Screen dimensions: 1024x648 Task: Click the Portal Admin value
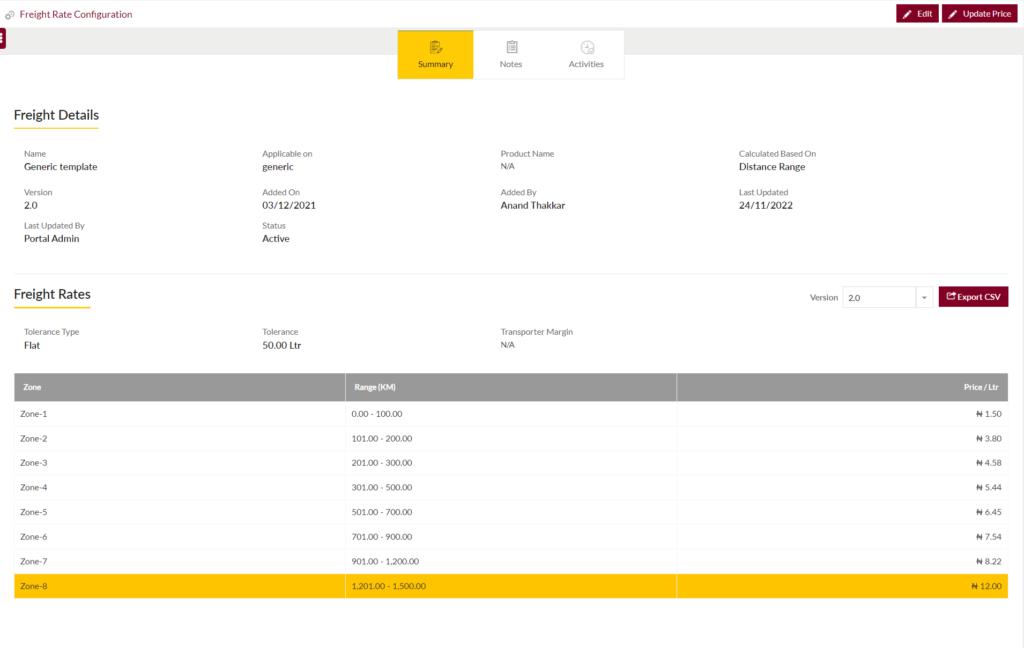pyautogui.click(x=52, y=238)
